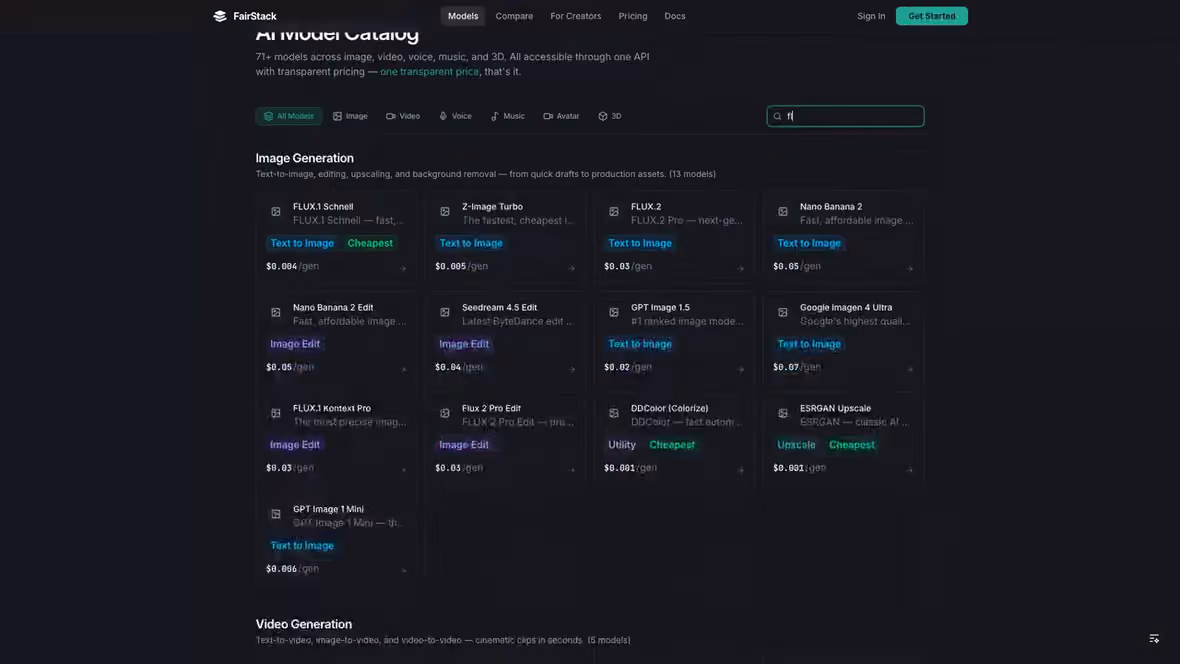Click the Image Generation section heading
This screenshot has width=1180, height=664.
pos(305,158)
